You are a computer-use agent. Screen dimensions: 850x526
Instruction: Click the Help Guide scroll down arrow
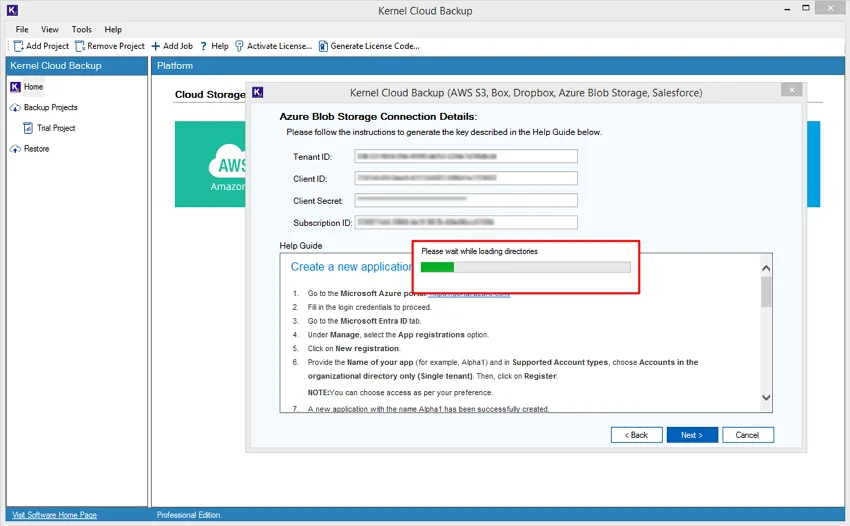pyautogui.click(x=766, y=397)
